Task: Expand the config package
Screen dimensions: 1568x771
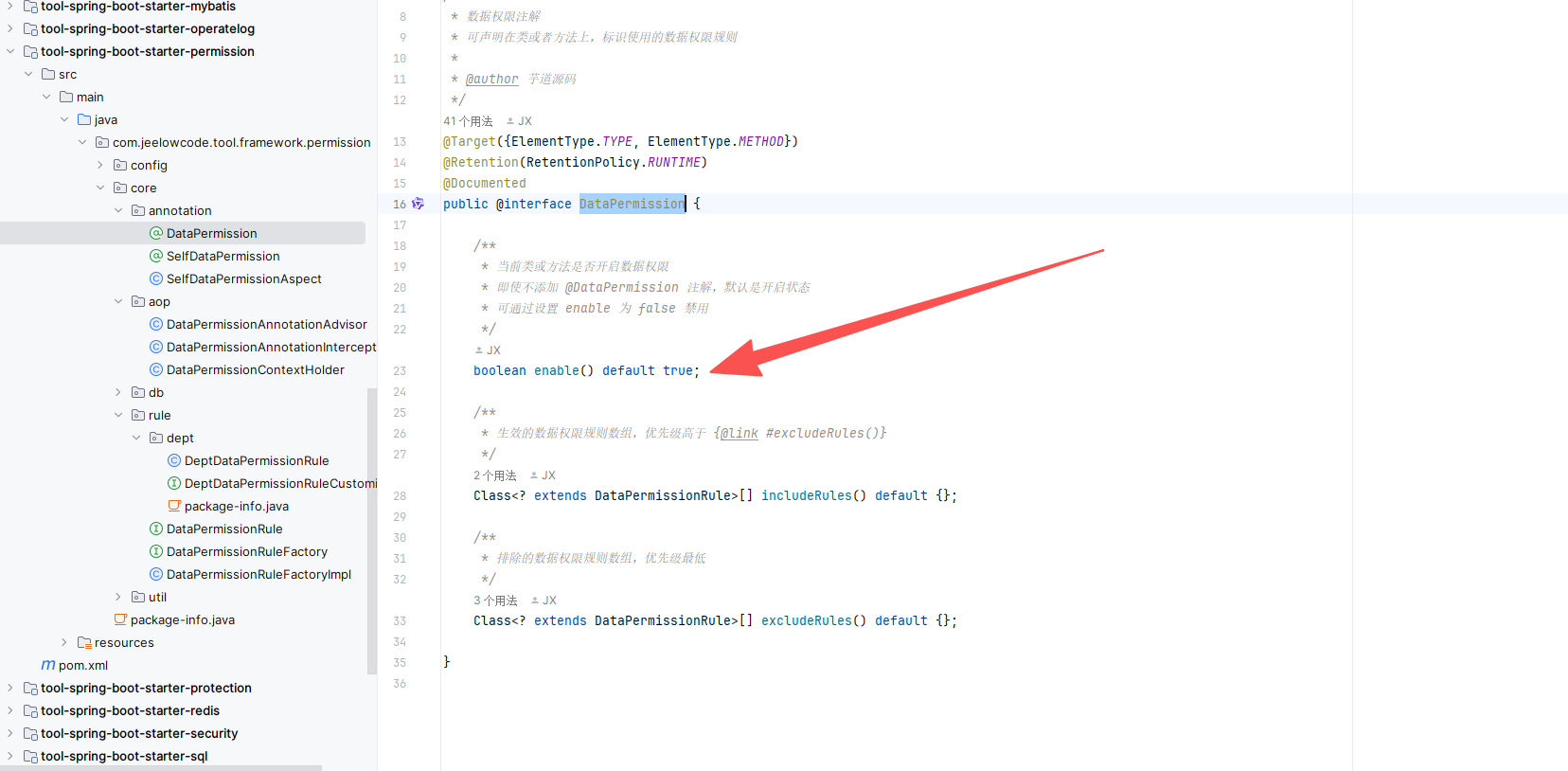Action: [100, 165]
